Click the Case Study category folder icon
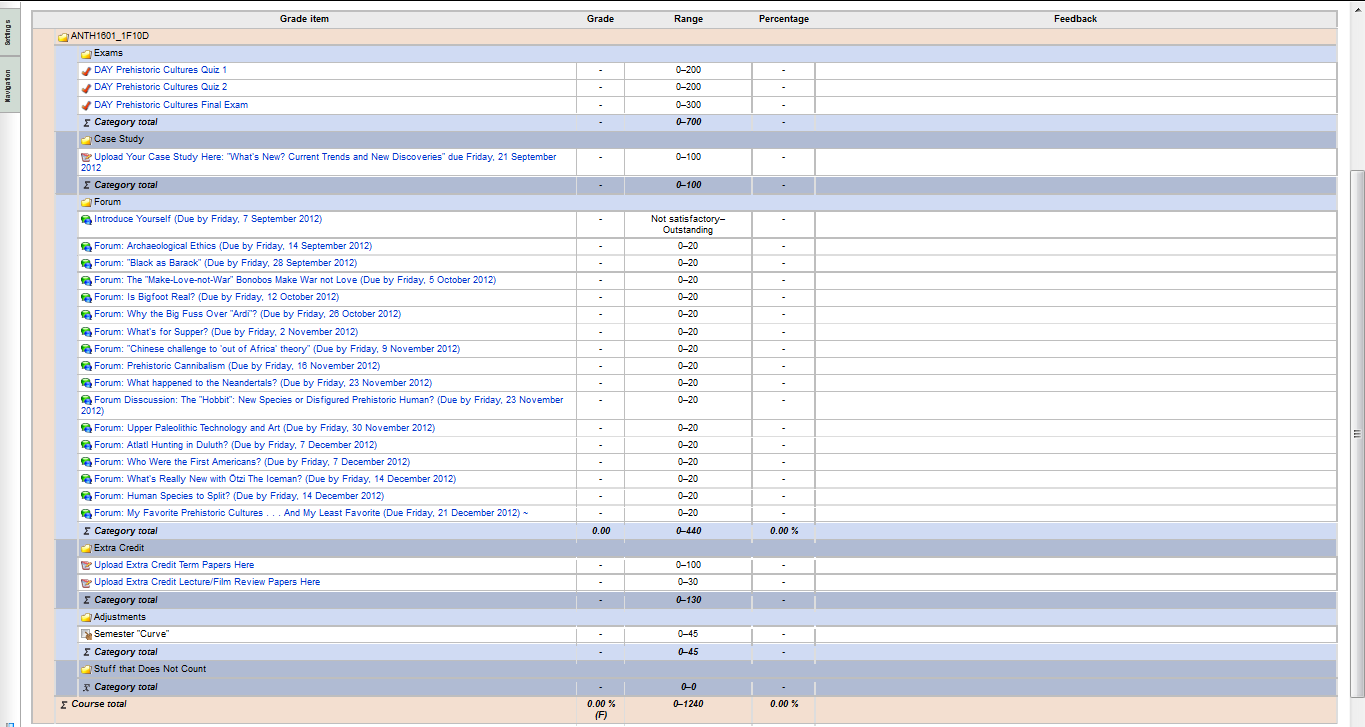The width and height of the screenshot is (1365, 727). click(86, 140)
